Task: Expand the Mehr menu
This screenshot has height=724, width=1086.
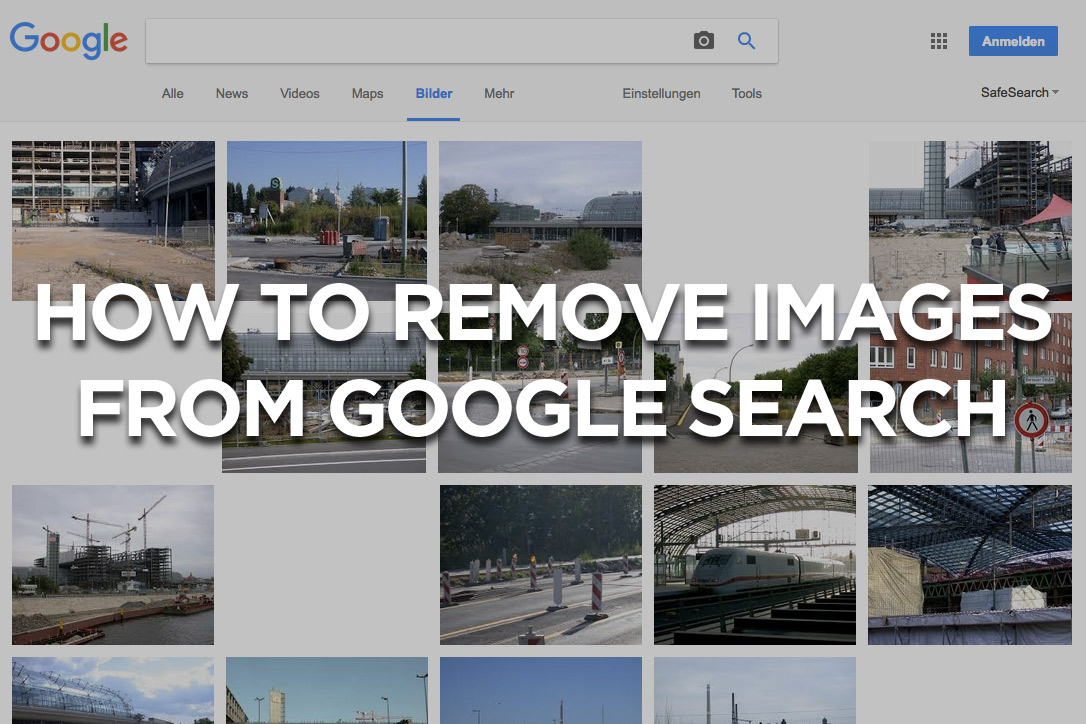Action: click(498, 93)
